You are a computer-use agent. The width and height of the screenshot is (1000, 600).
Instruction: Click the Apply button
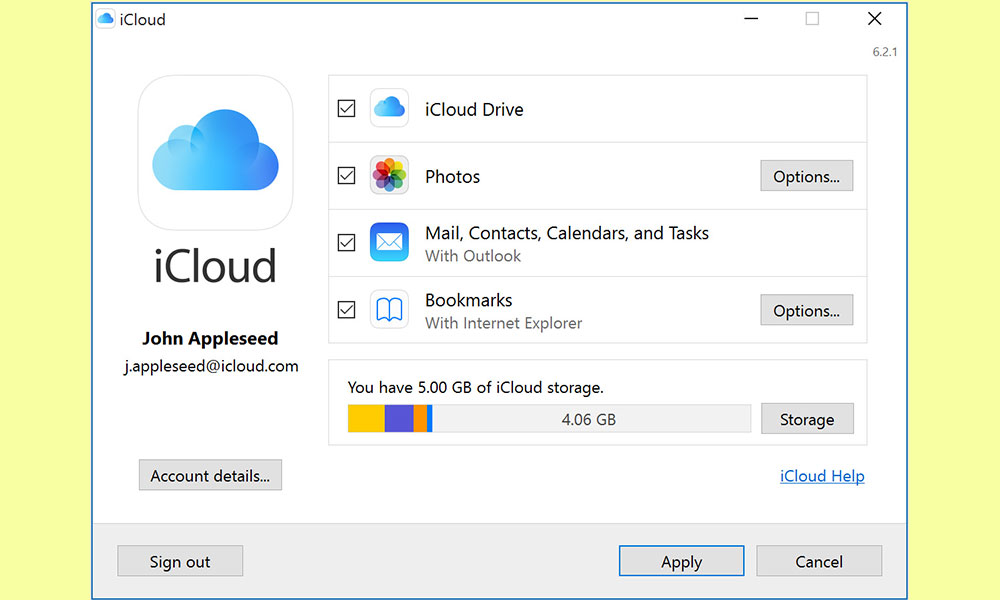point(681,561)
